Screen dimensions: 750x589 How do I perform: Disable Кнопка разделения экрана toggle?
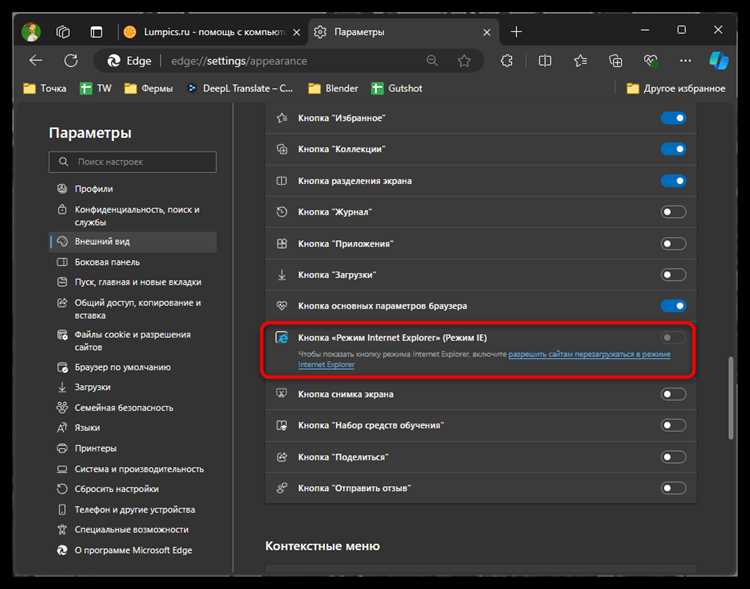(673, 181)
